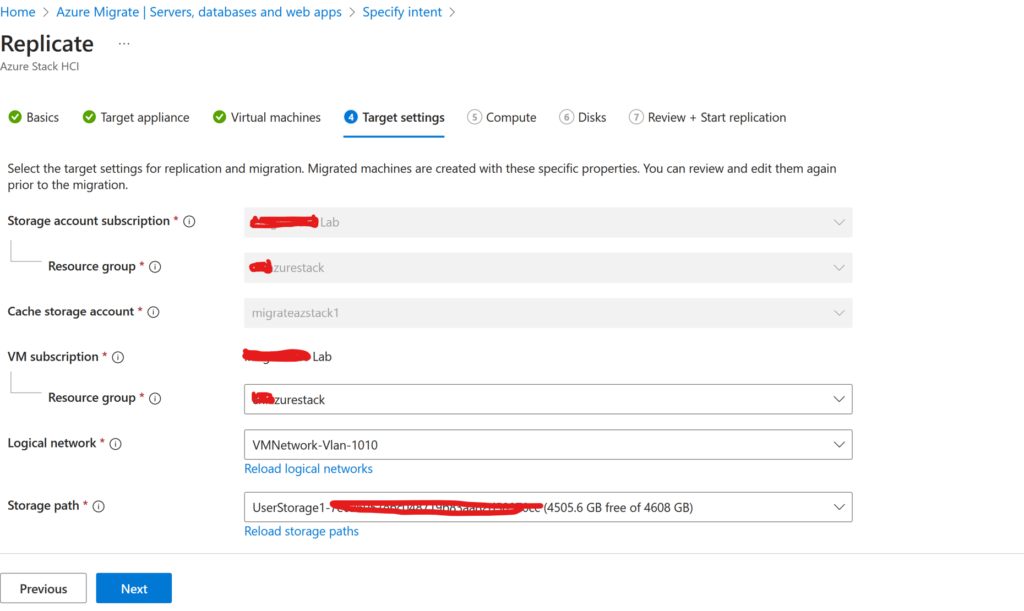1024x611 pixels.
Task: Click info icon next to VM Resource group
Action: click(155, 398)
